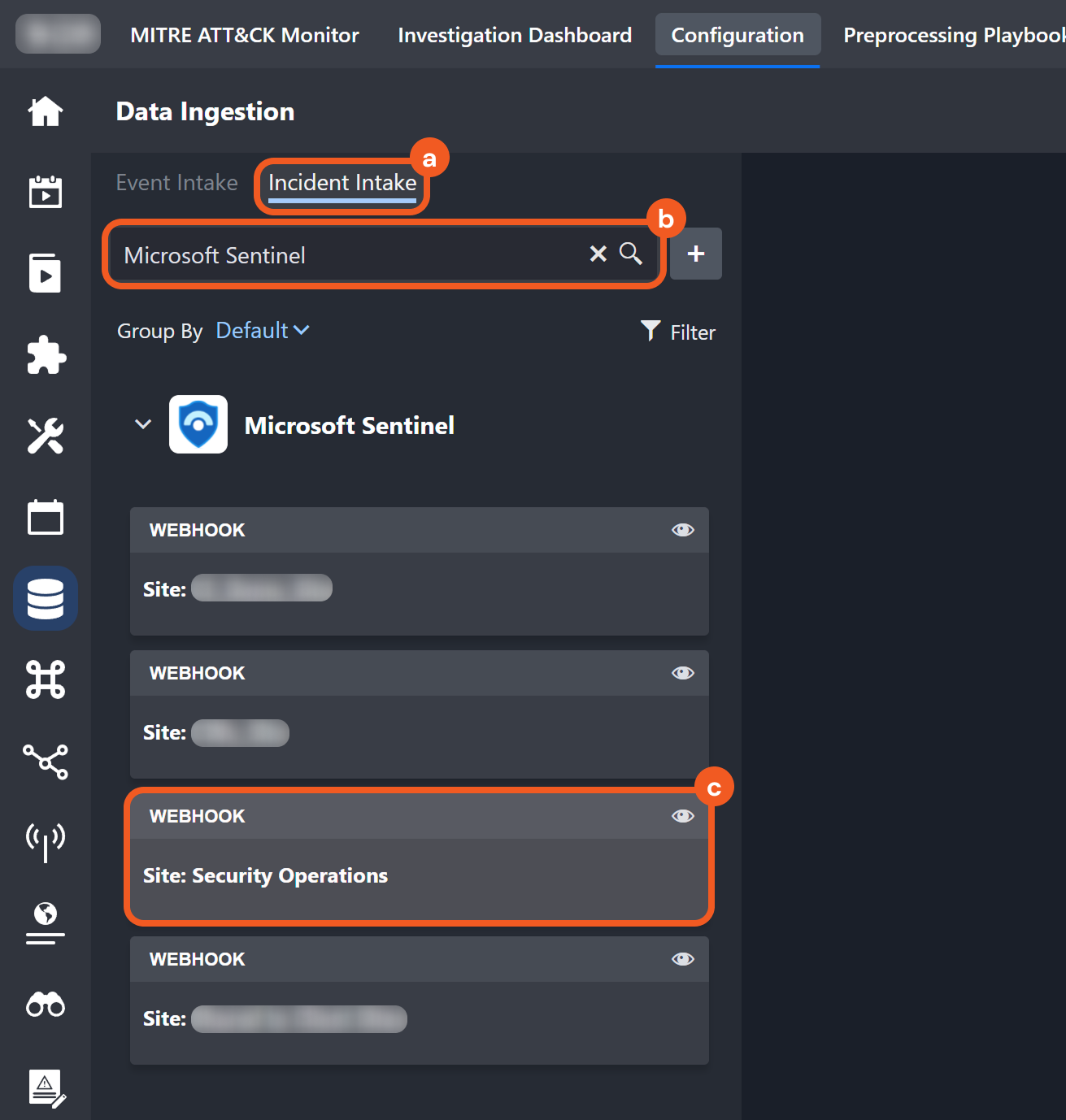Click the Microsoft Sentinel search input field
The height and width of the screenshot is (1120, 1066).
pos(350,255)
